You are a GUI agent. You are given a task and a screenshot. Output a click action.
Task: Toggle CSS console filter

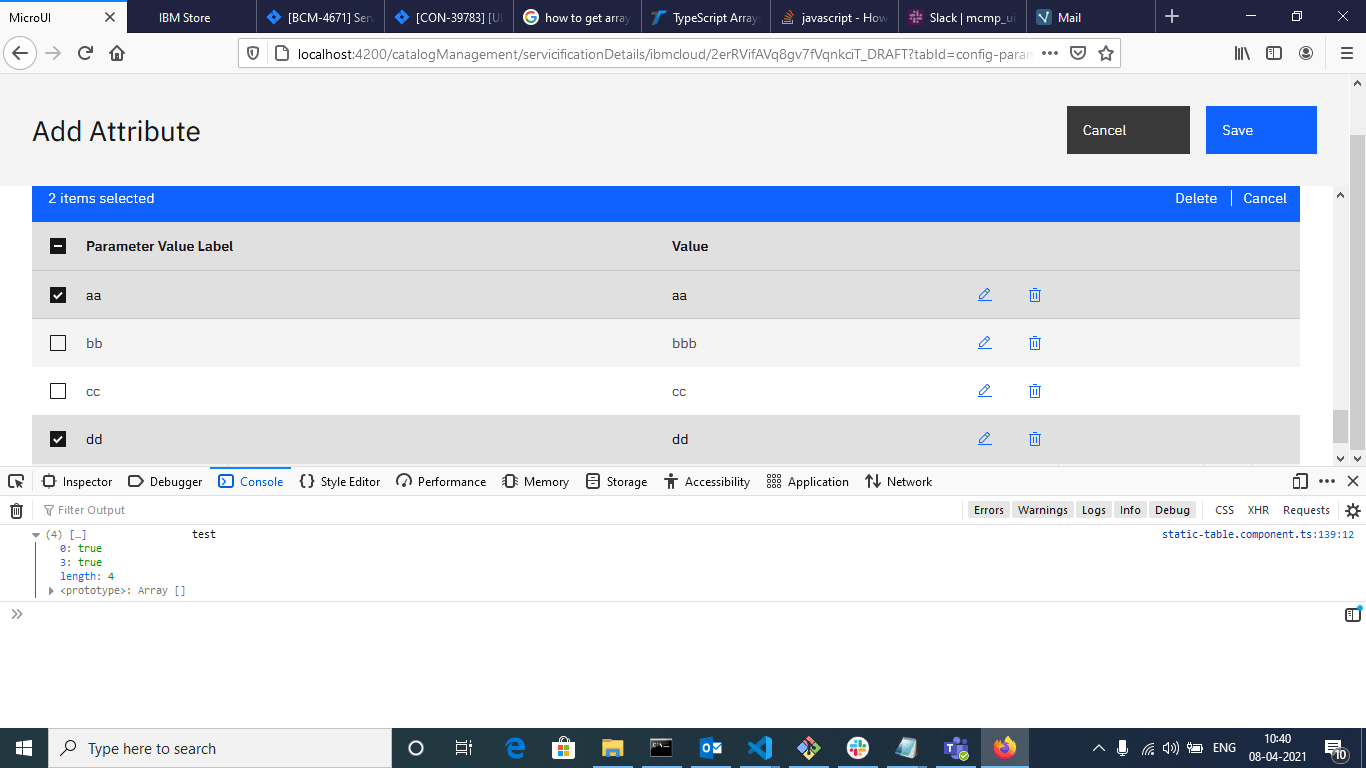pyautogui.click(x=1224, y=510)
